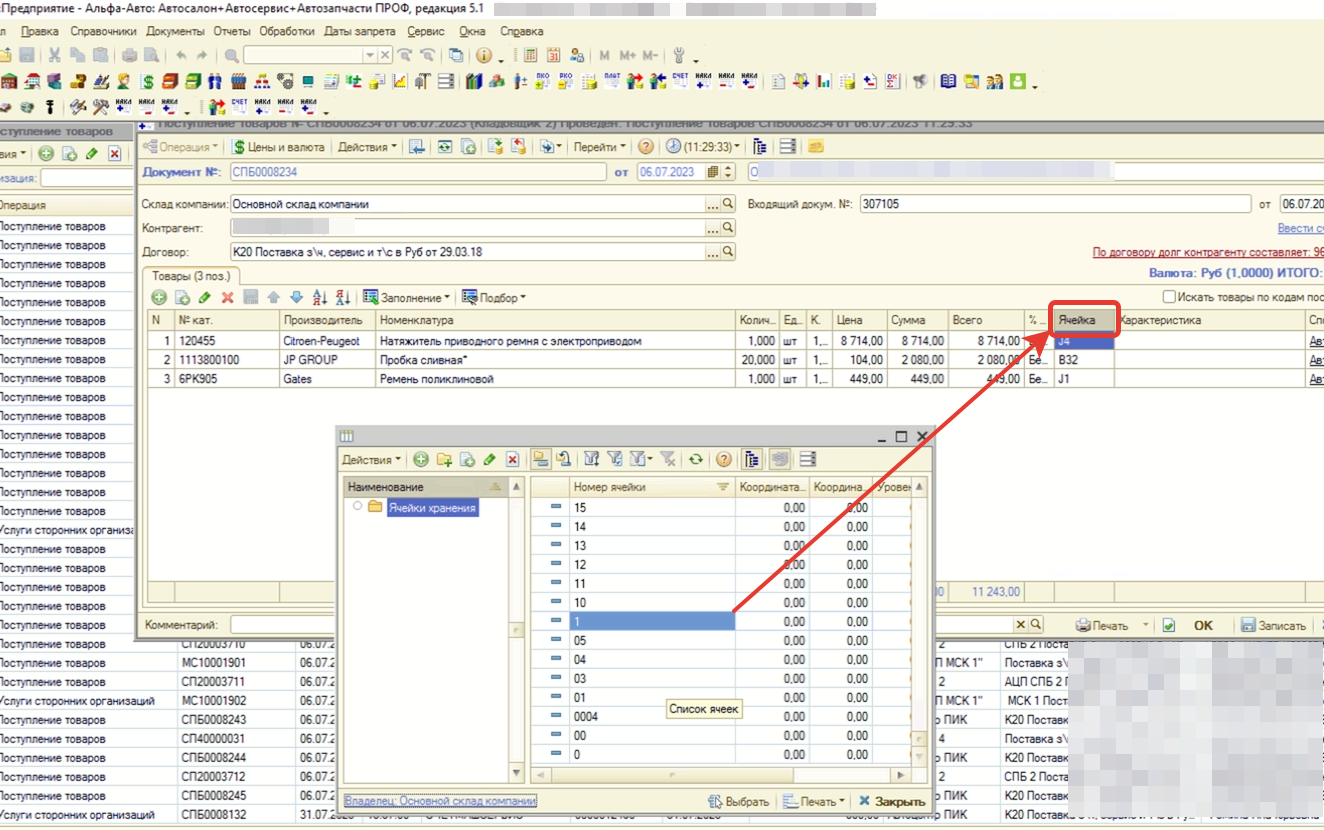Viewport: 1324px width, 830px height.
Task: Click the green add row icon in Товары tab
Action: 159,298
